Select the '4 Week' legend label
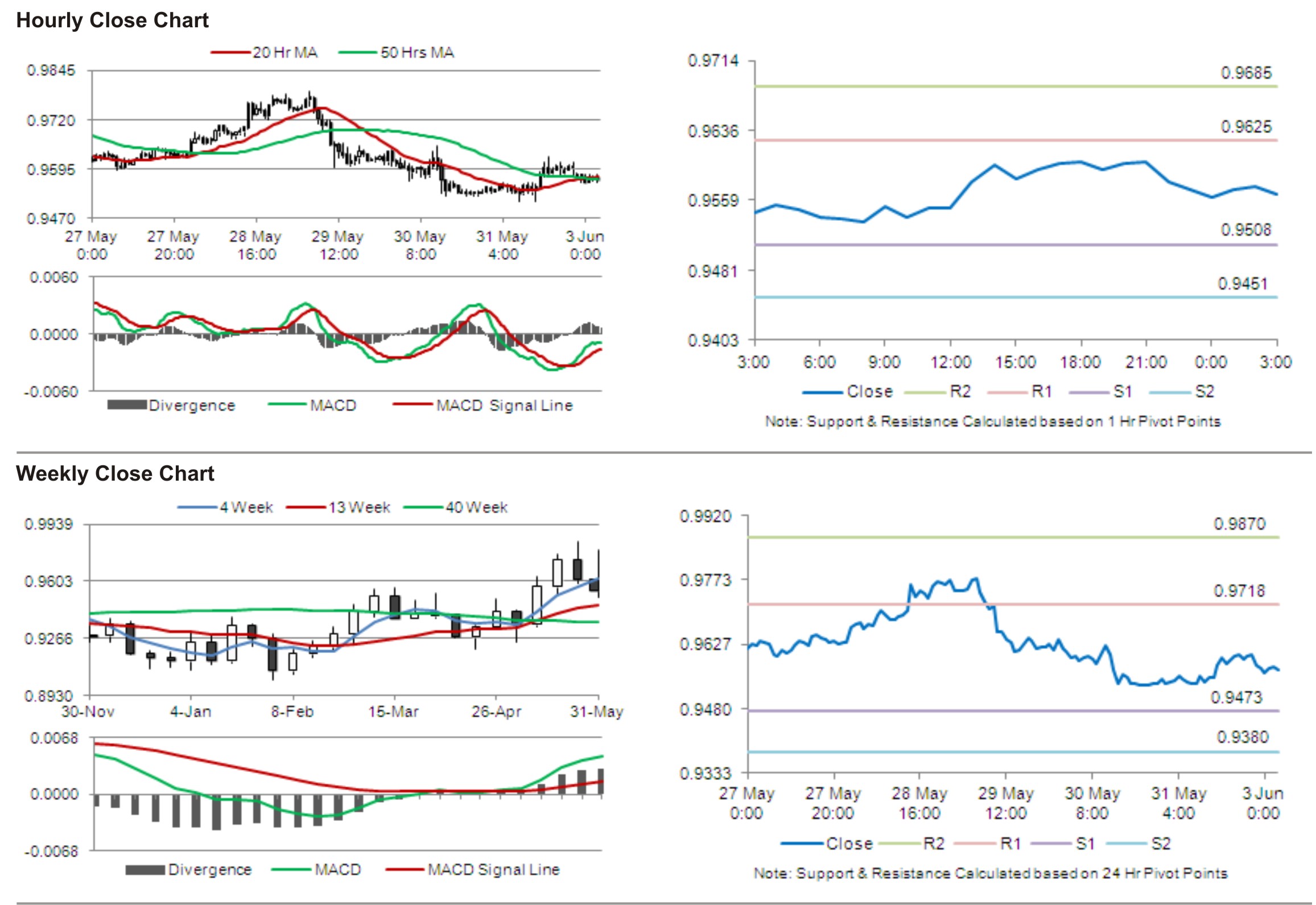 246,507
